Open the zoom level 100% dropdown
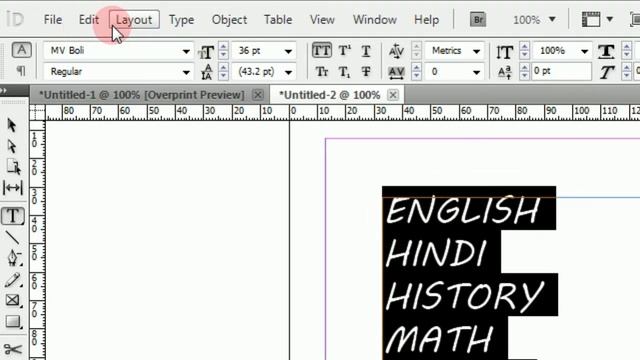This screenshot has width=640, height=360. [x=552, y=19]
